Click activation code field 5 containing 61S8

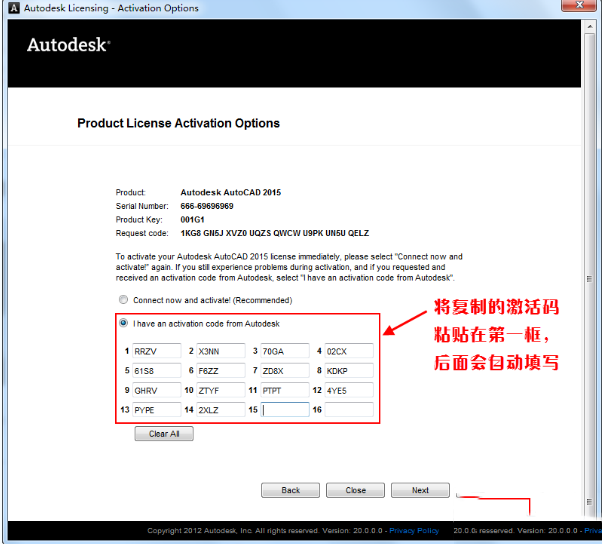tap(157, 370)
